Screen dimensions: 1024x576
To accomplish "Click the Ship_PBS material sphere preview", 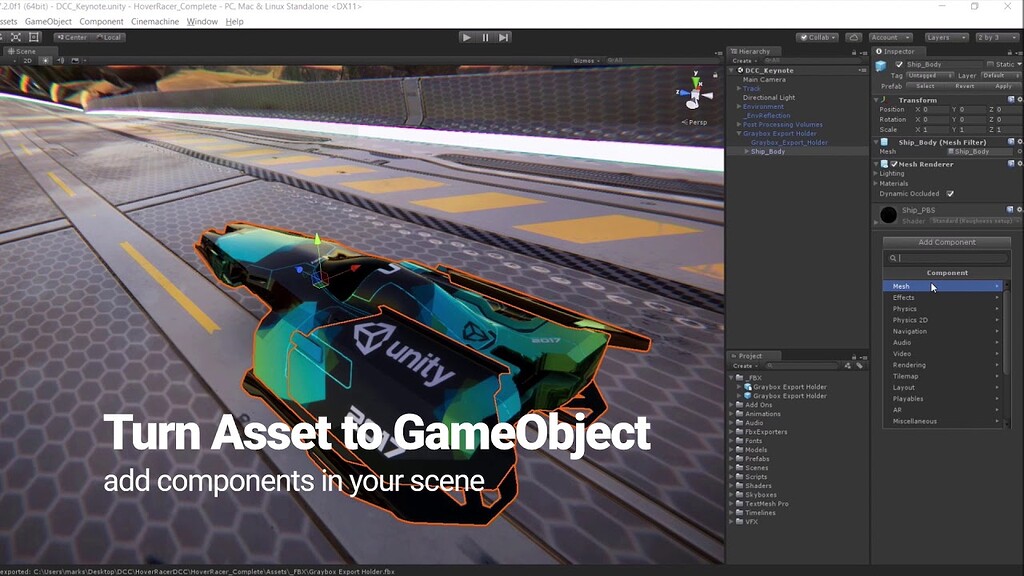I will pyautogui.click(x=889, y=212).
